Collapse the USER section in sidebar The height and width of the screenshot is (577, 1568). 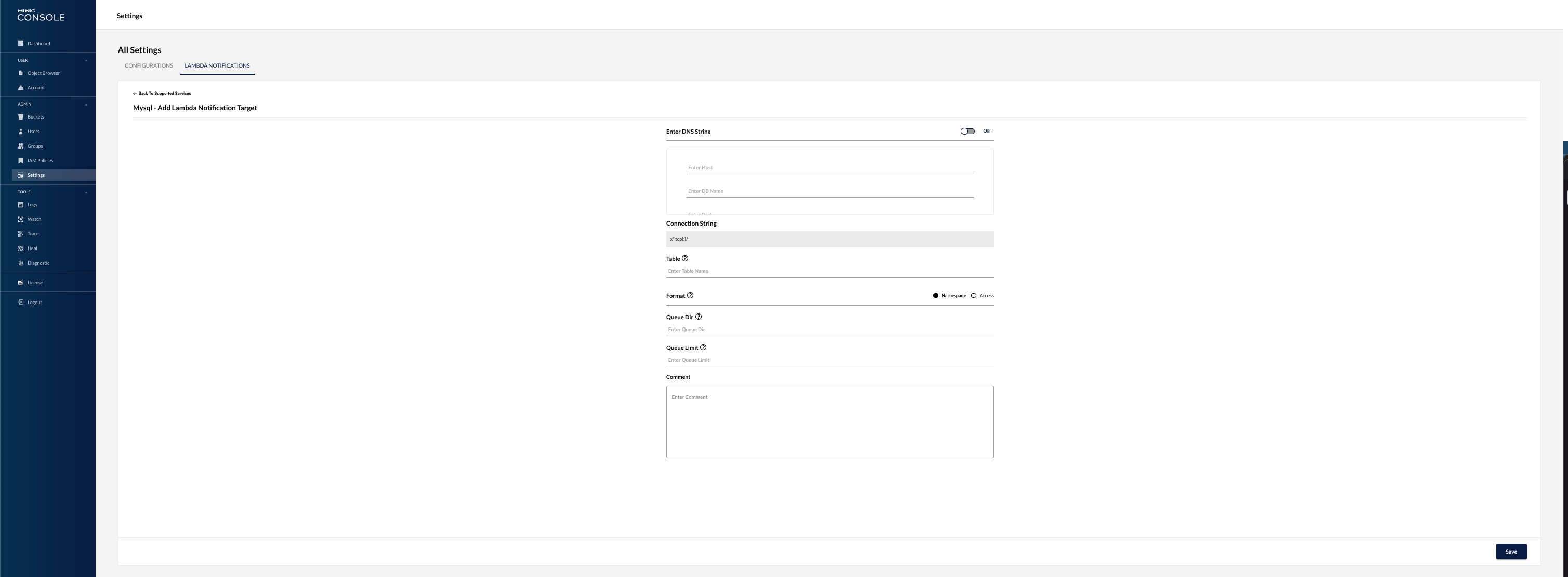pos(86,61)
